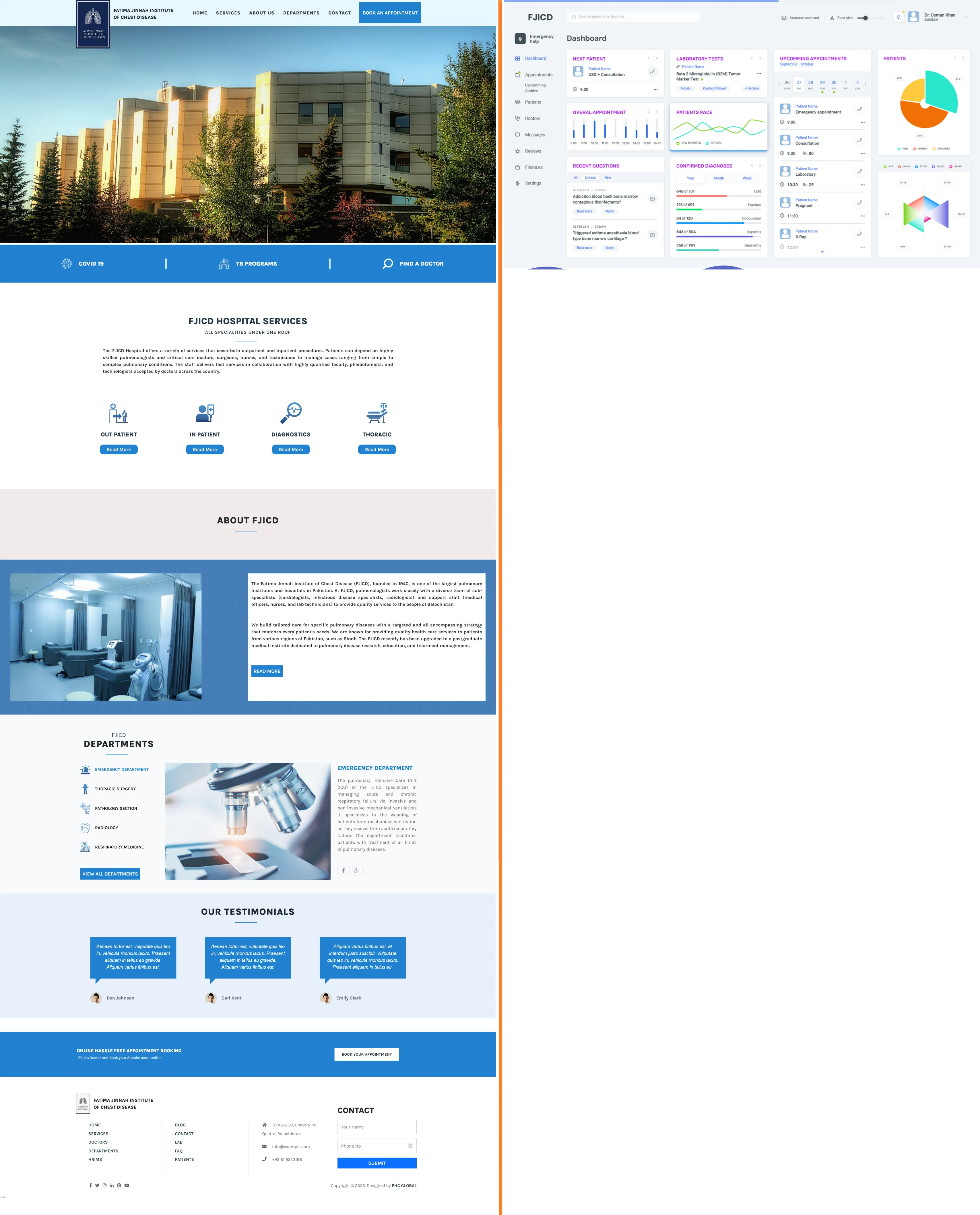Image resolution: width=980 pixels, height=1215 pixels.
Task: Open Settings in the sidebar
Action: (528, 183)
